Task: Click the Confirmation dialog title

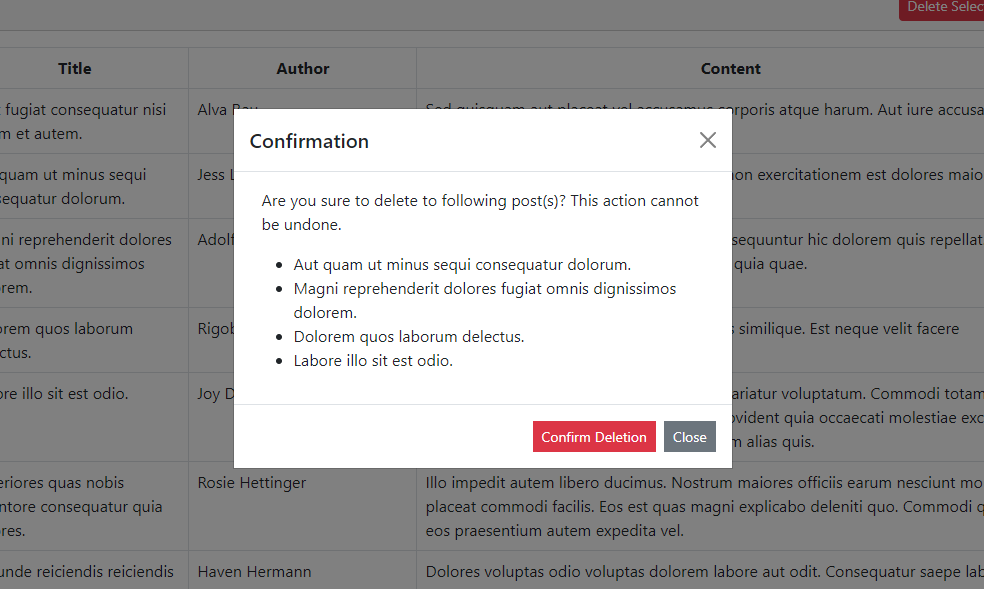Action: pos(309,141)
